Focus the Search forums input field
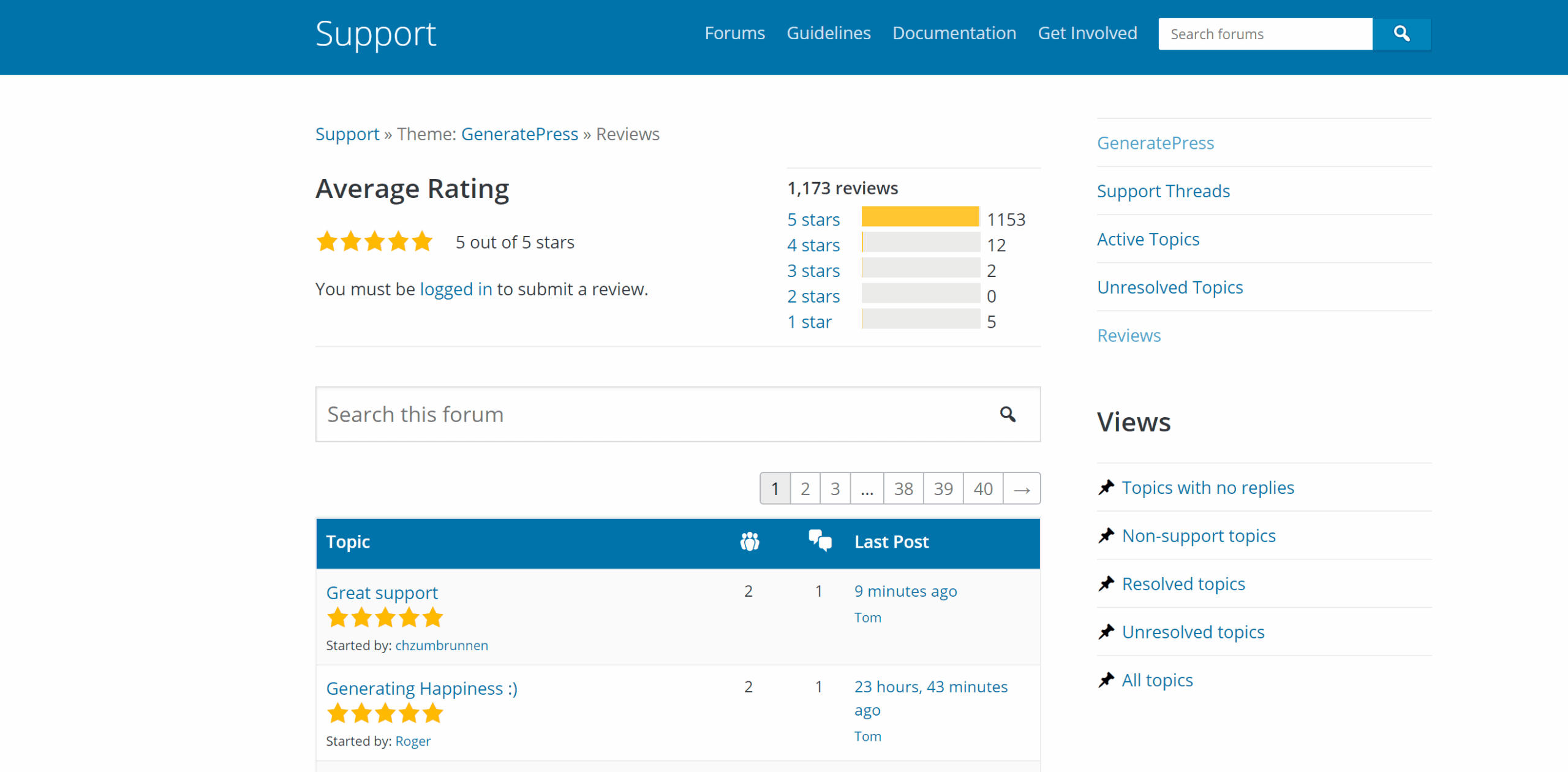The width and height of the screenshot is (1568, 772). click(1265, 34)
